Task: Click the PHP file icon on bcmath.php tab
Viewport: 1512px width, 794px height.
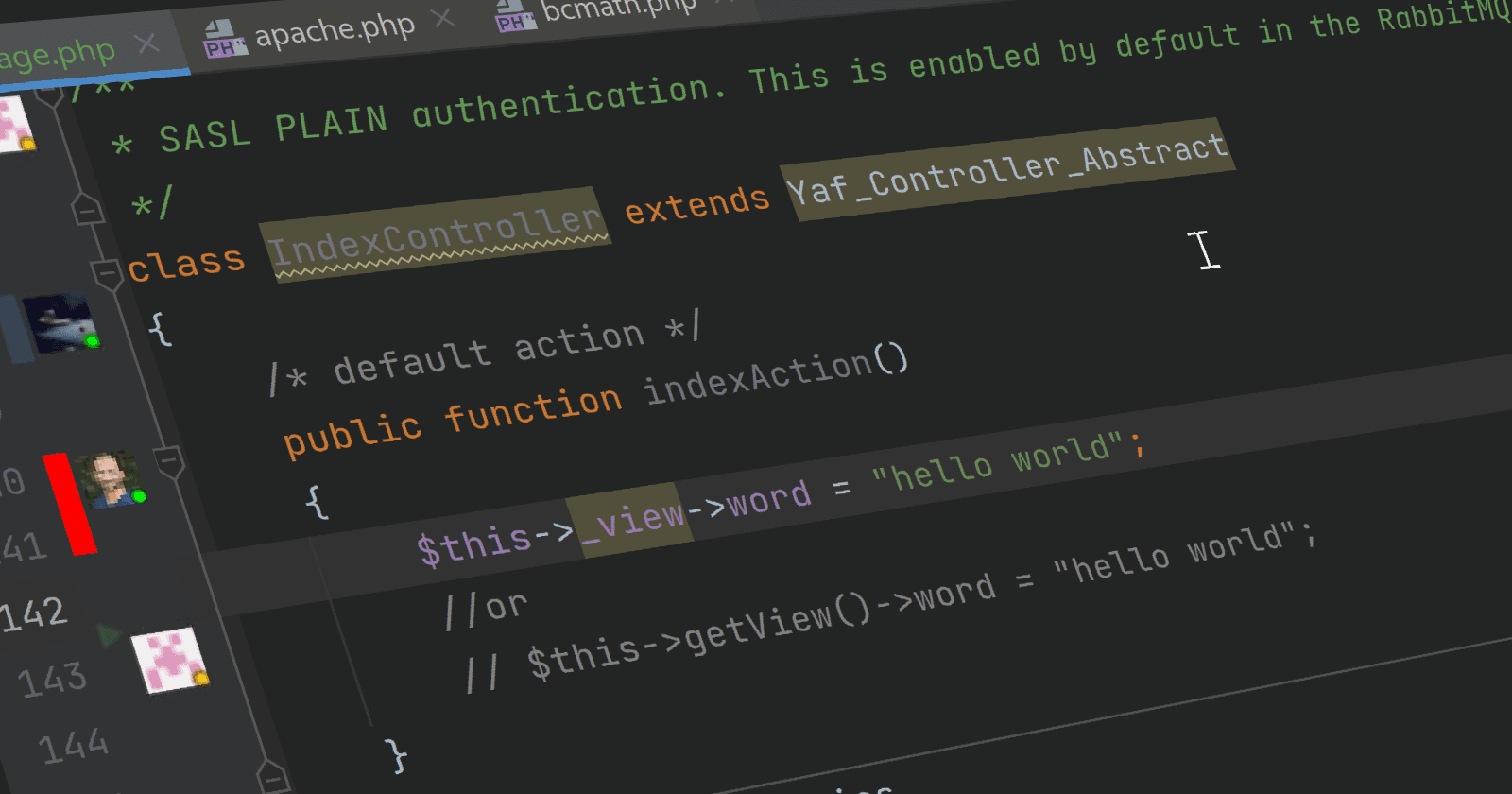Action: 515,16
